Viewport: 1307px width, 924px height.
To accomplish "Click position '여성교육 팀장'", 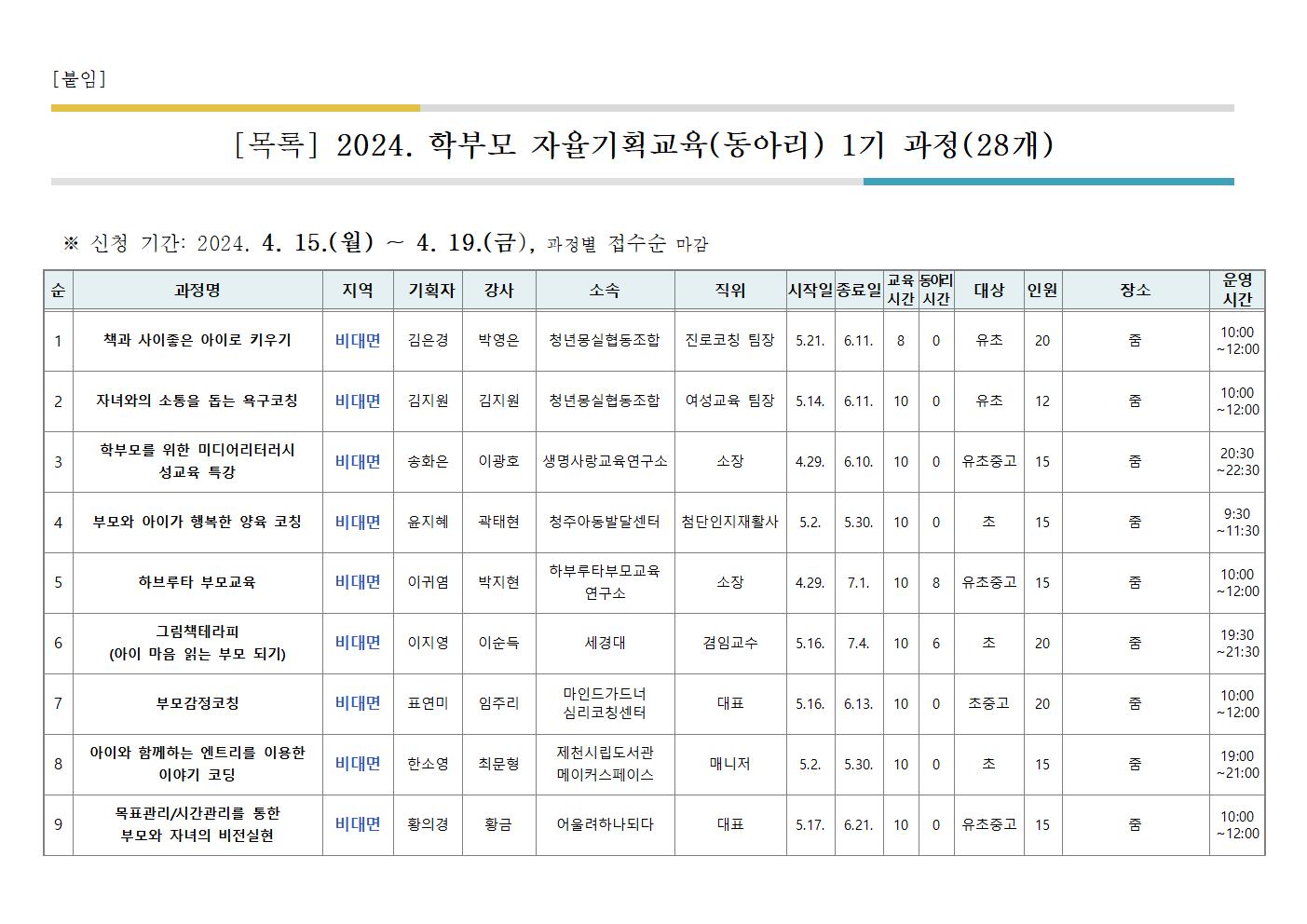I will click(730, 401).
